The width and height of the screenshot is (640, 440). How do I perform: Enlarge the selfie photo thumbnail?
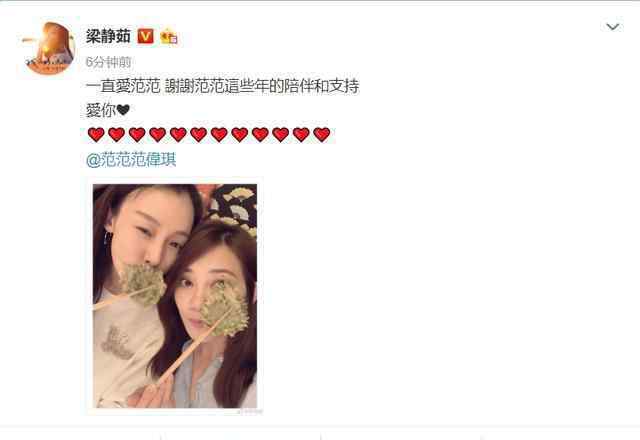point(175,296)
